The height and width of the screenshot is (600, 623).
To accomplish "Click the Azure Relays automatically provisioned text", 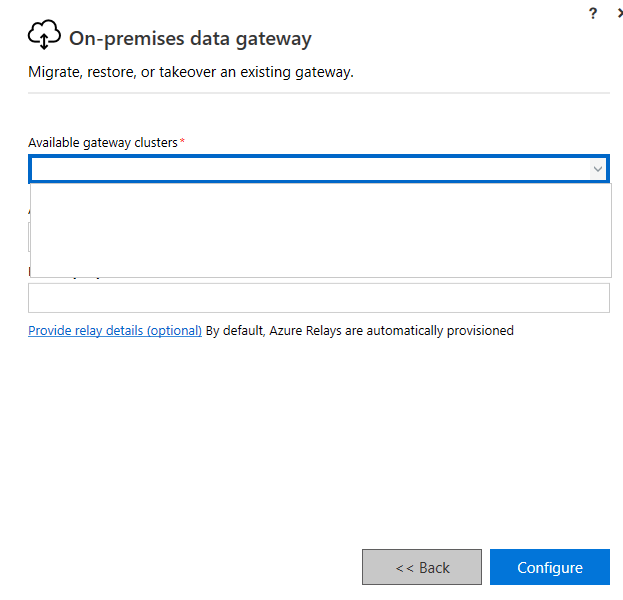I will coord(360,331).
